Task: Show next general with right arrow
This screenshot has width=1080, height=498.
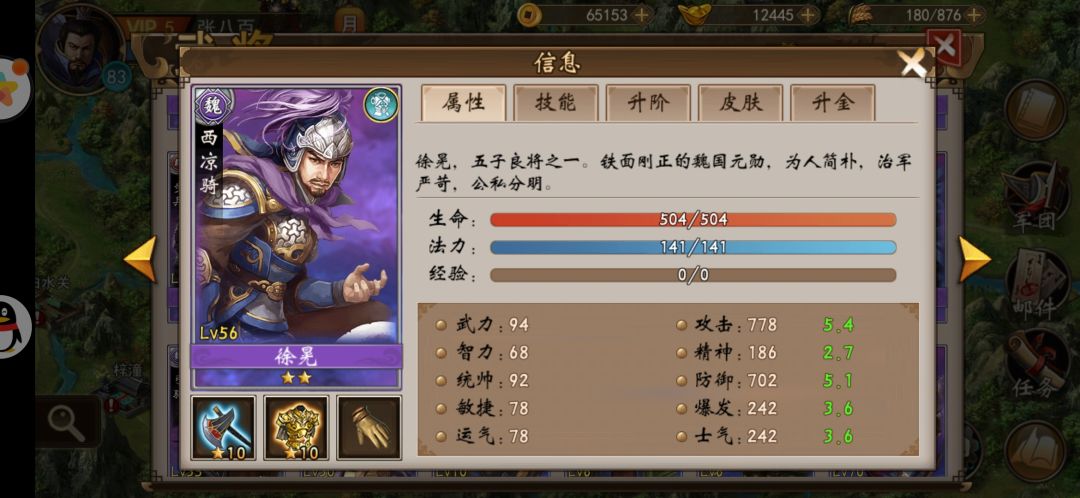Action: tap(974, 259)
